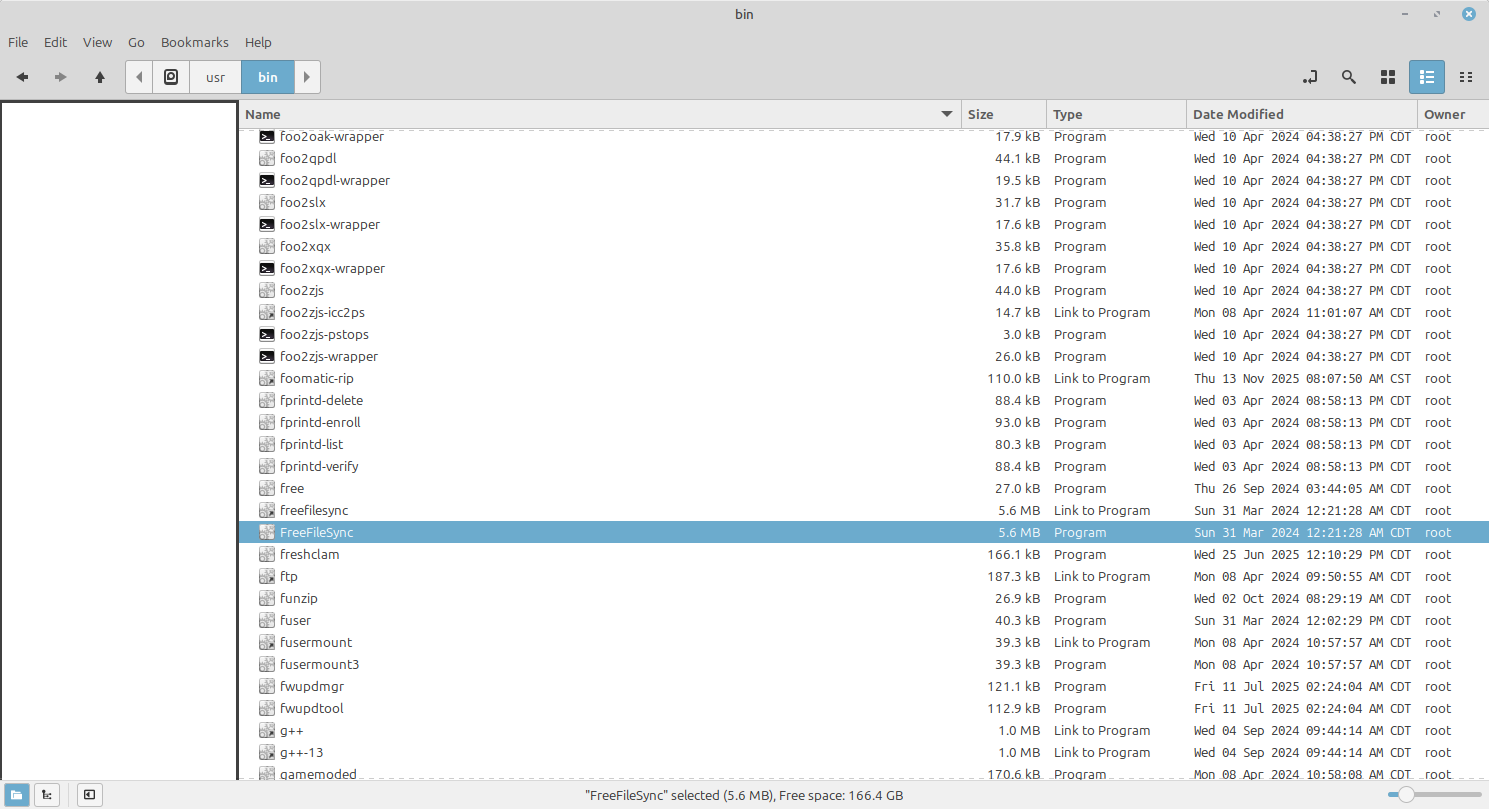Click the fusermount link icon
The height and width of the screenshot is (809, 1489).
pyautogui.click(x=267, y=642)
